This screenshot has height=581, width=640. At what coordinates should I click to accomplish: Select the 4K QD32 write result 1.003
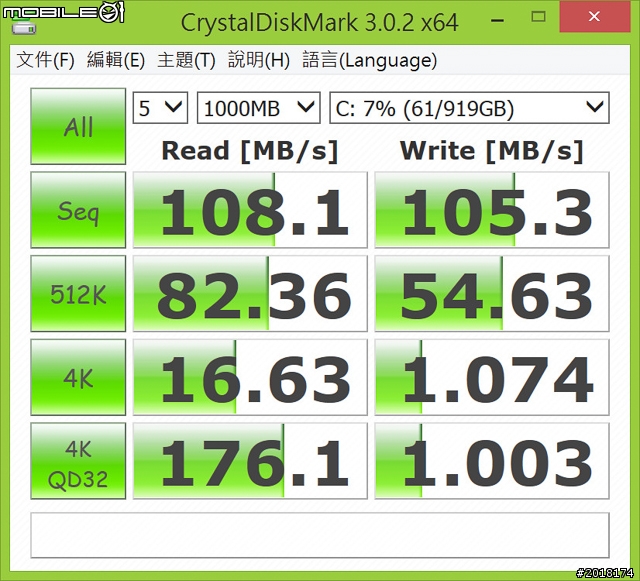point(492,461)
